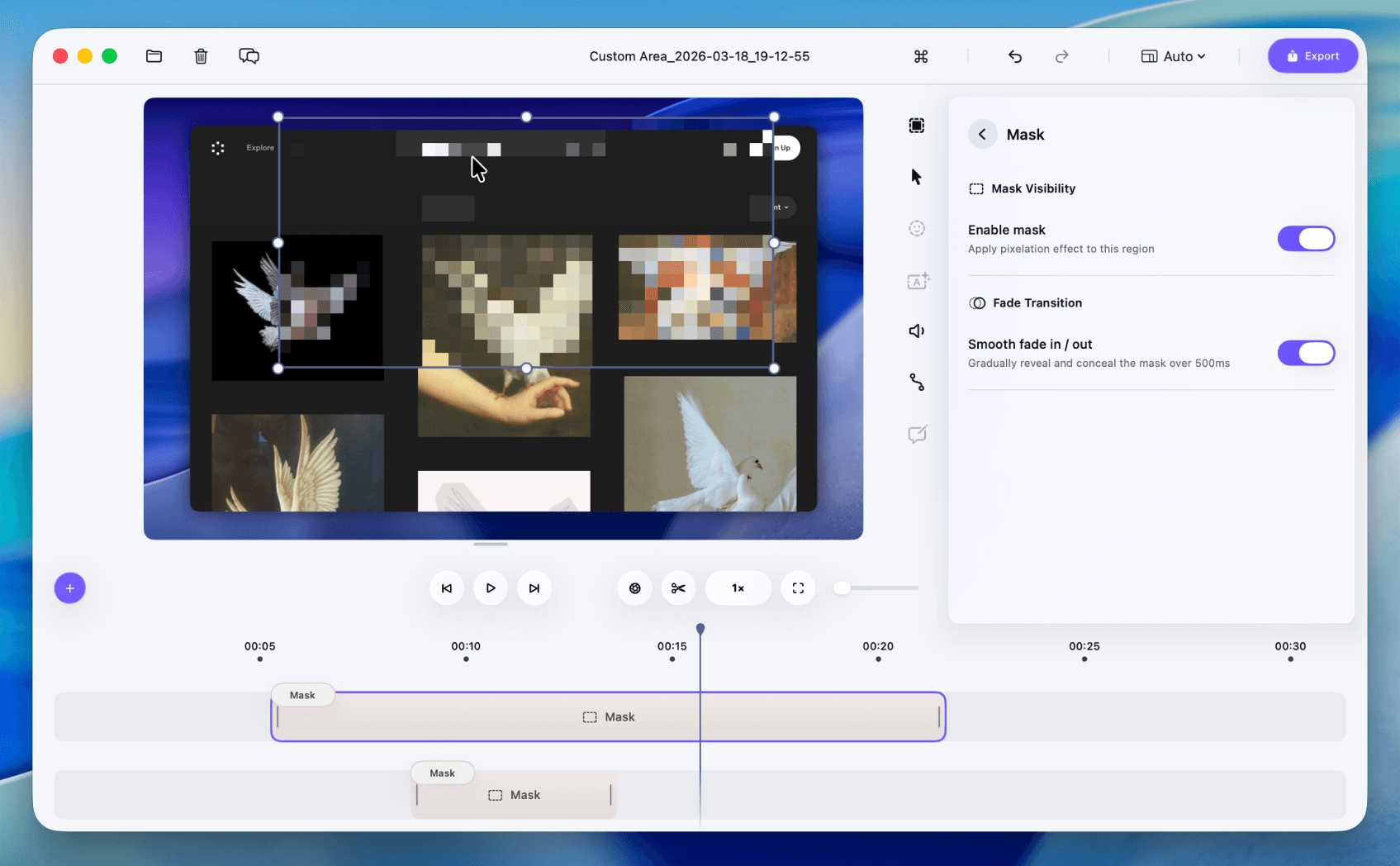Adjust the timeline zoom slider
Screen dimensions: 1400x866
842,588
